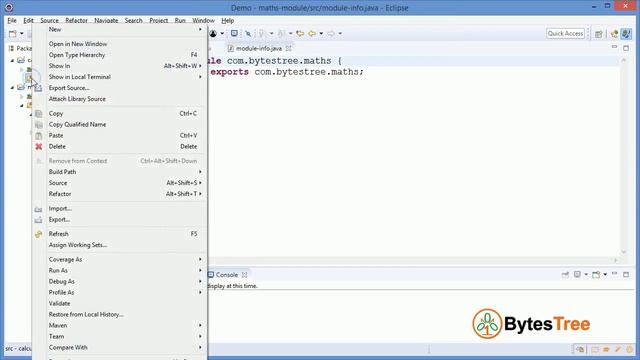The width and height of the screenshot is (640, 360).
Task: Open the Search menu
Action: pyautogui.click(x=133, y=20)
